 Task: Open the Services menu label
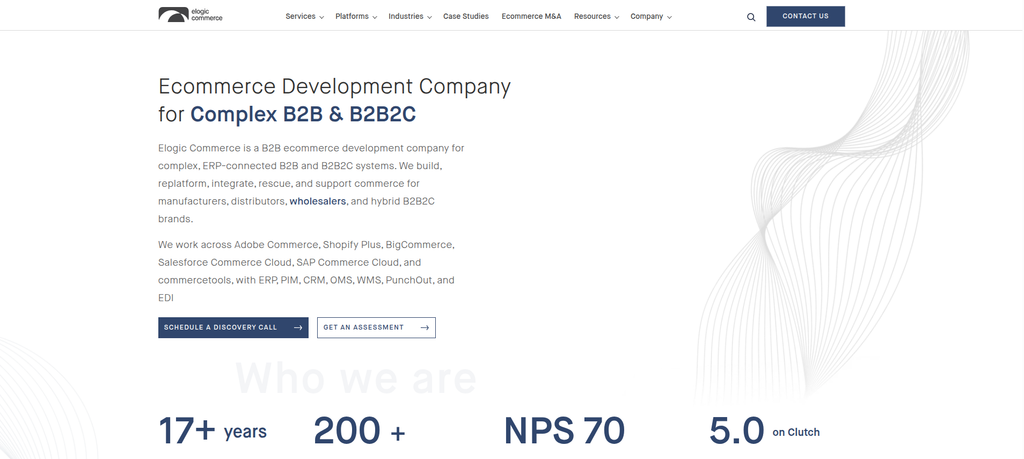300,16
